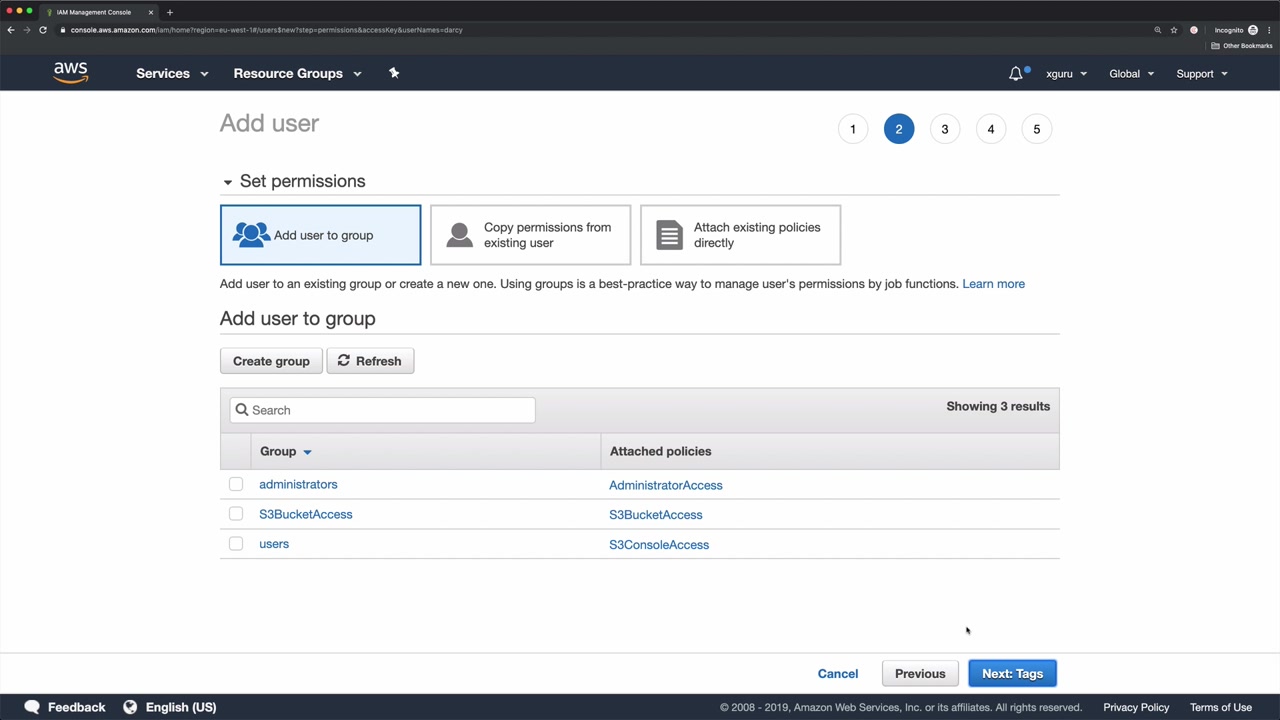Open the S3ConsoleAccess policy link

point(659,545)
